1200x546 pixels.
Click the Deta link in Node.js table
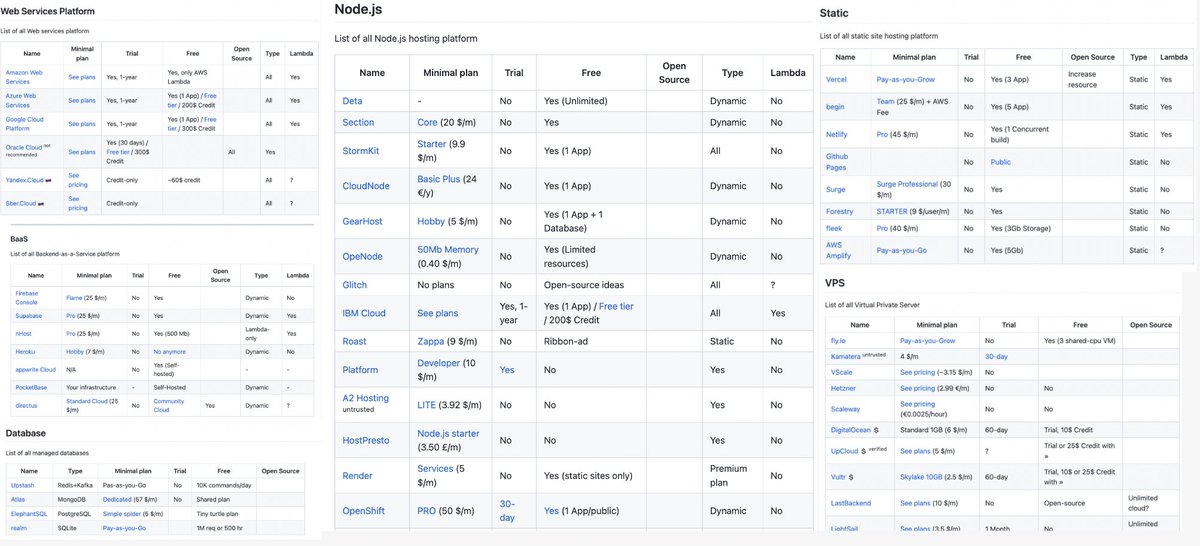pyautogui.click(x=352, y=101)
